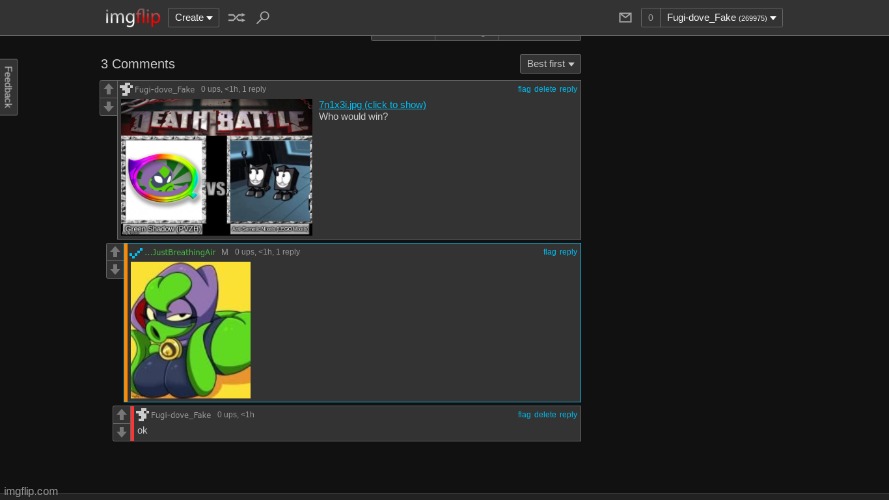
Task: Upvote the first Fugi-dove_Fake comment
Action: [x=108, y=90]
